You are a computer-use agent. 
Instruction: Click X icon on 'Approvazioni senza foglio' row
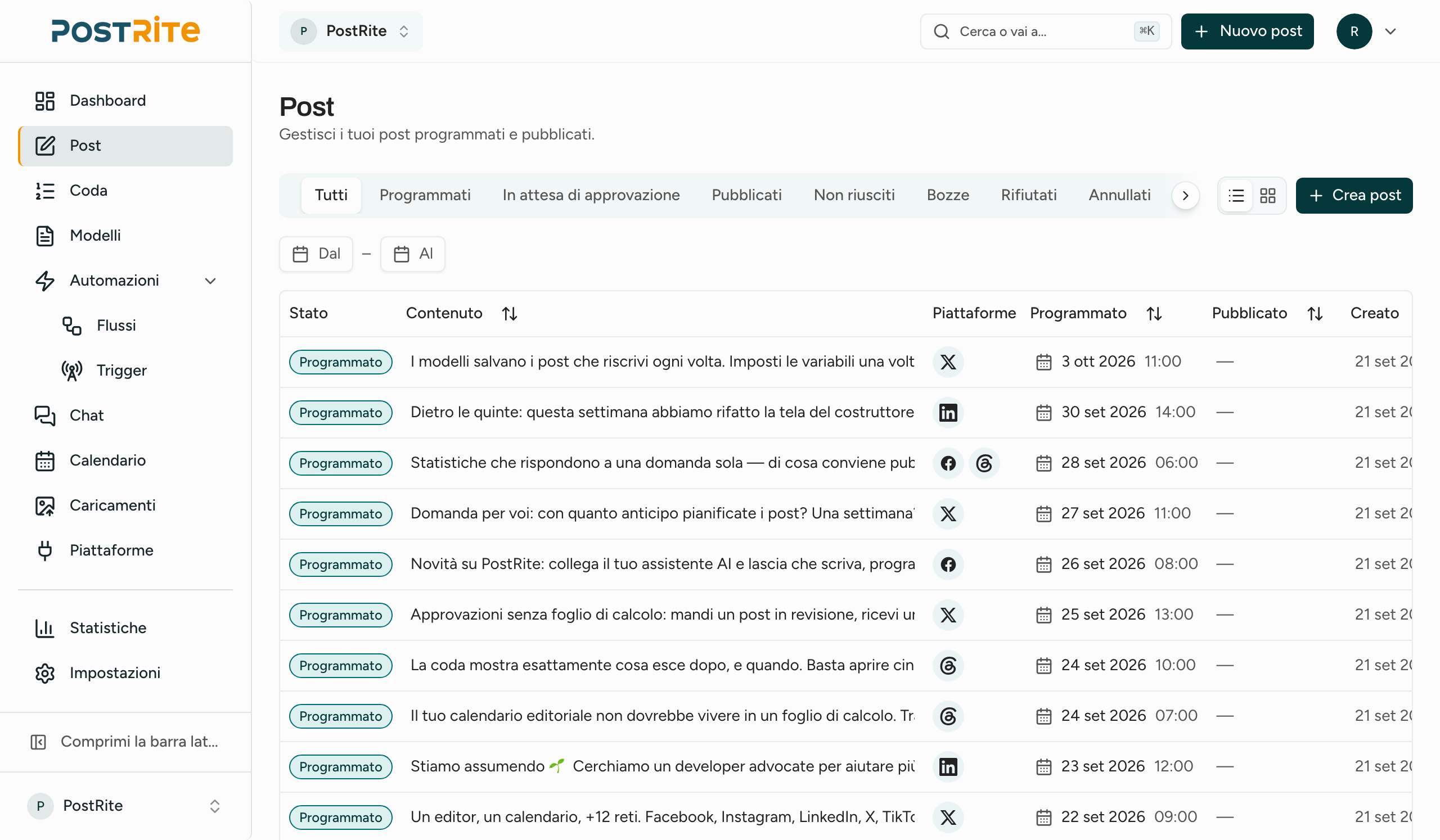(x=948, y=615)
